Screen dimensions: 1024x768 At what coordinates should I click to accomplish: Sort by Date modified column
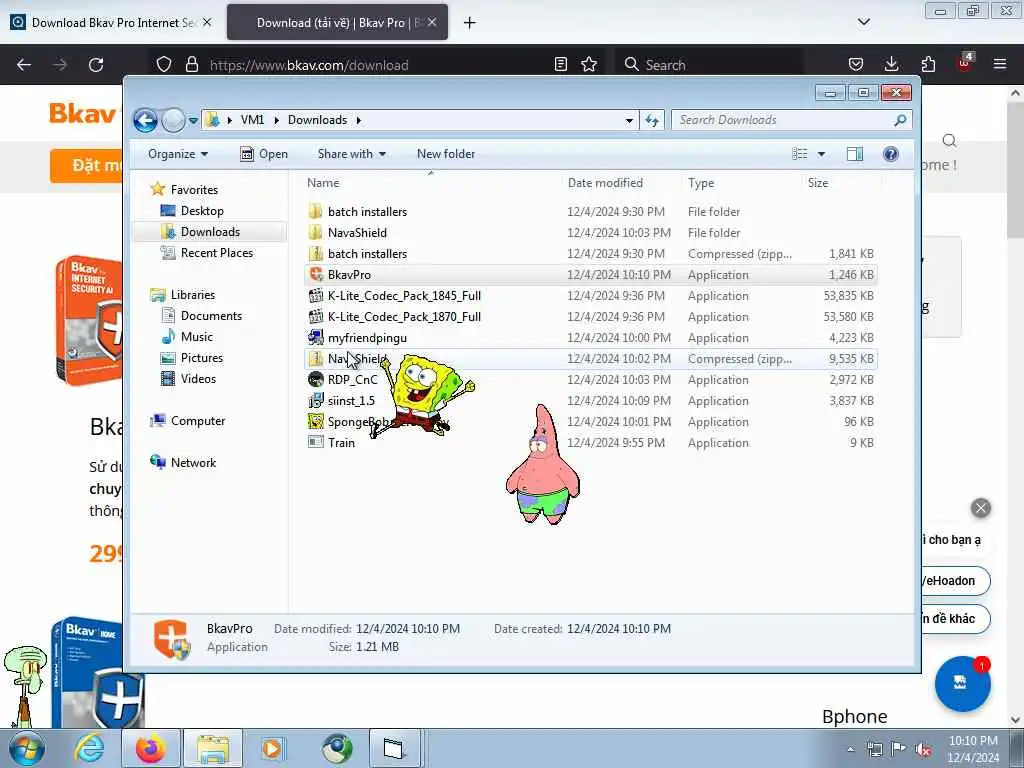click(x=620, y=183)
